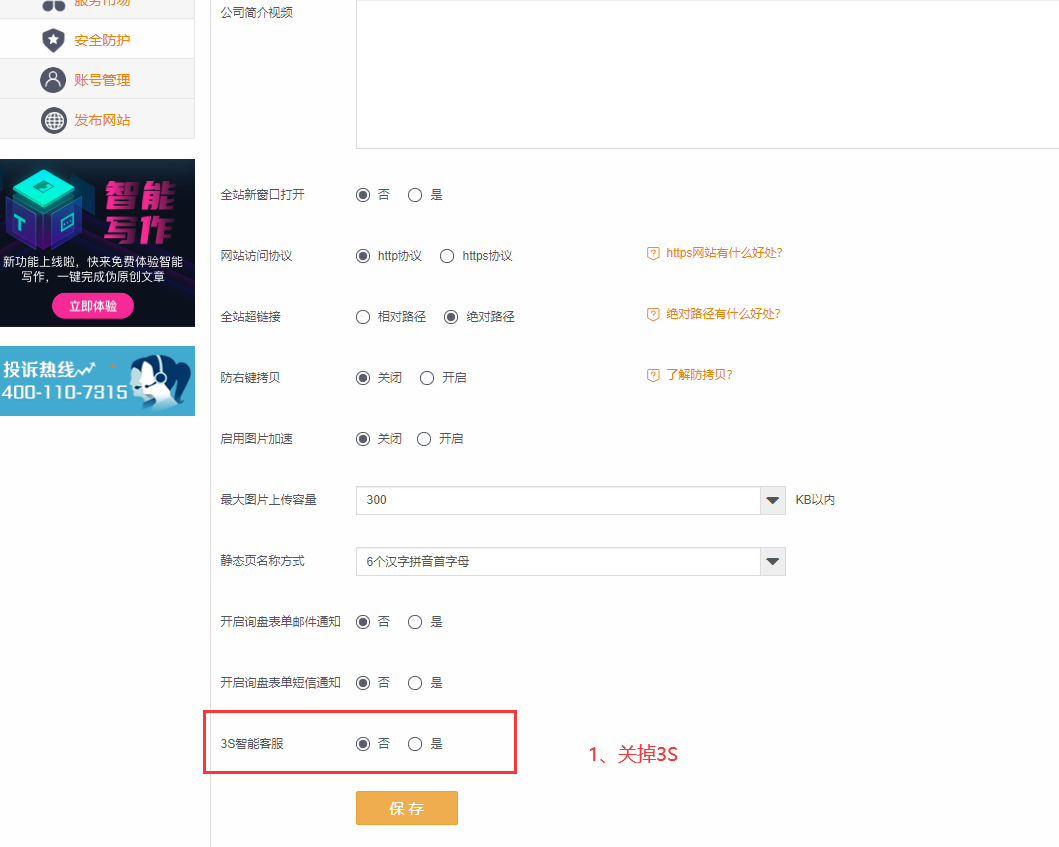Open 账号管理 menu item
The height and width of the screenshot is (847, 1059).
tap(97, 80)
